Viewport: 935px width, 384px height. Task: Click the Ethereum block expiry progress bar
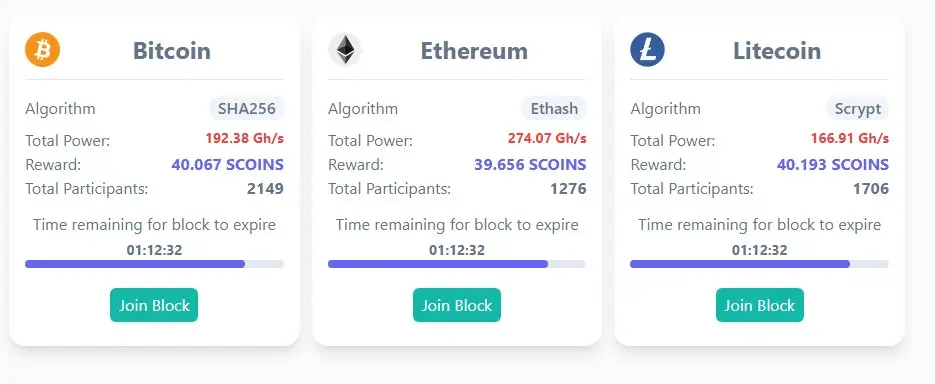[457, 264]
